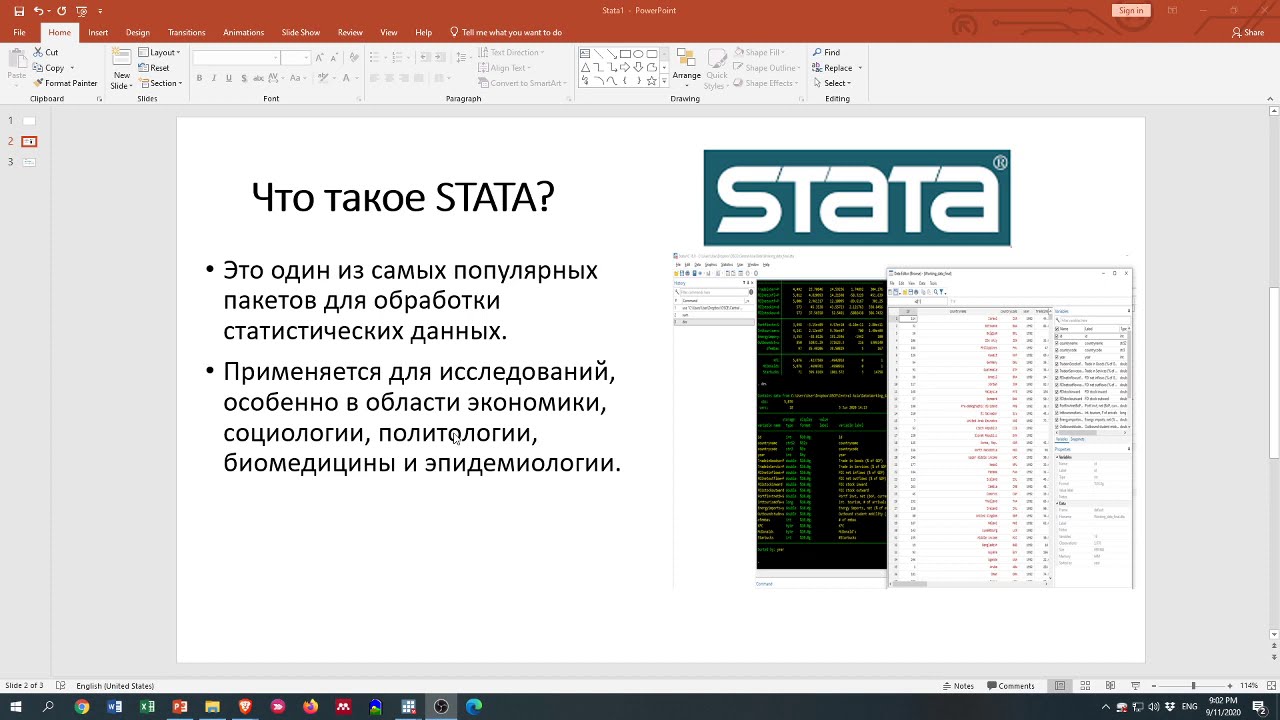Open the font name combo box

click(x=236, y=57)
